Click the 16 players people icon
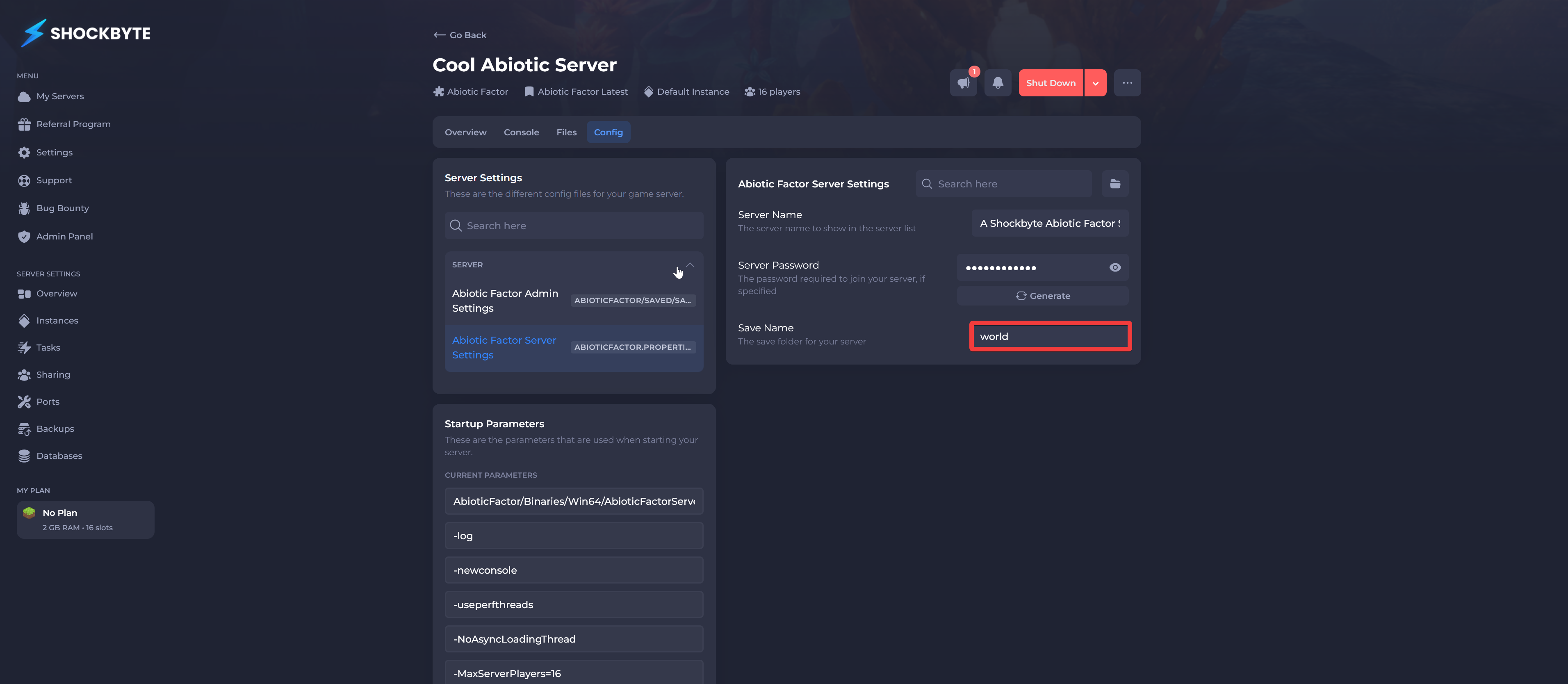The image size is (1568, 684). [x=749, y=92]
